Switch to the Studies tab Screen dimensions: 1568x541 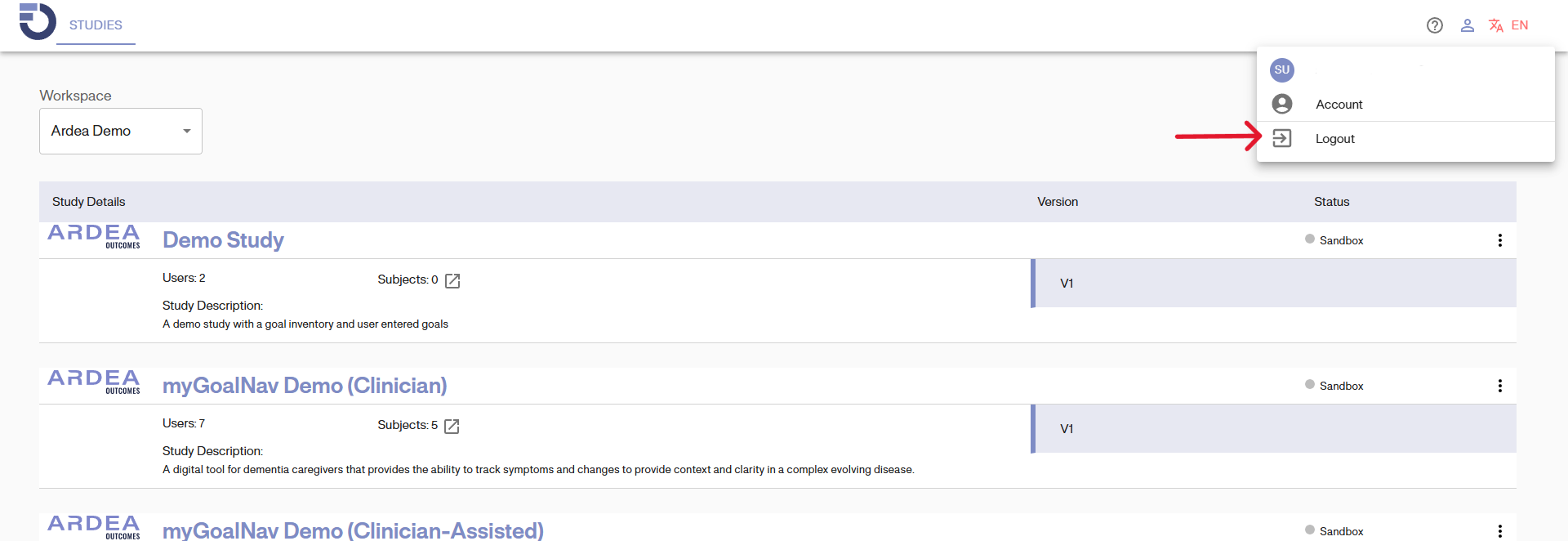(x=96, y=25)
